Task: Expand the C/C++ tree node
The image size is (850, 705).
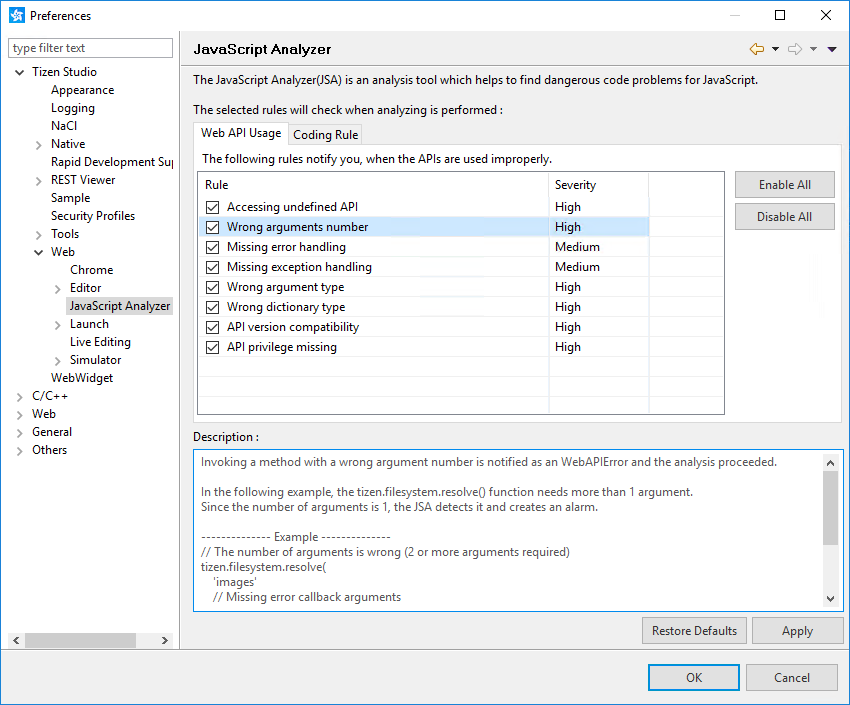Action: click(x=20, y=396)
